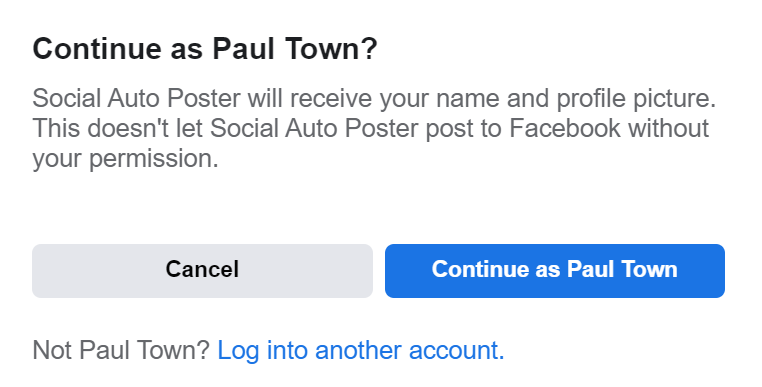
Task: Dismiss the dialog using Cancel
Action: pos(202,271)
